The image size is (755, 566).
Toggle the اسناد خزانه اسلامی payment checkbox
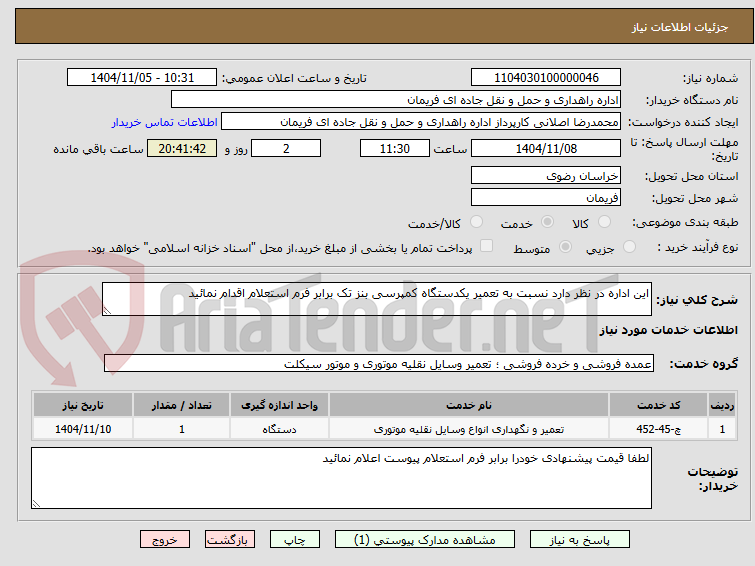click(487, 246)
